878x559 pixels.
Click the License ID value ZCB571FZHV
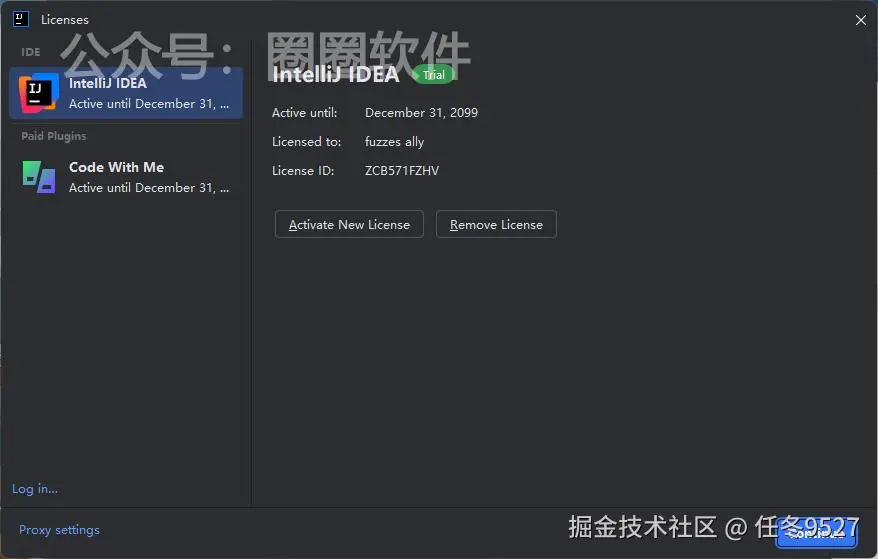coord(401,171)
